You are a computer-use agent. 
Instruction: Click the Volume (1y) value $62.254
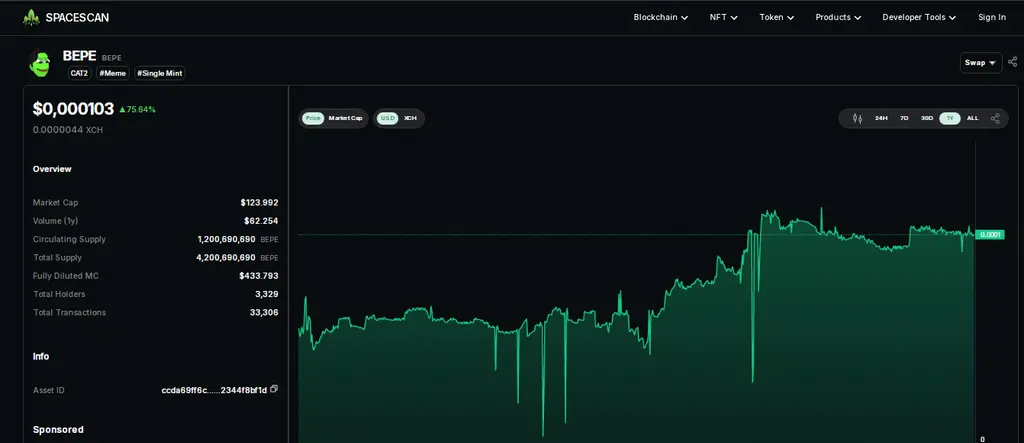coord(261,221)
